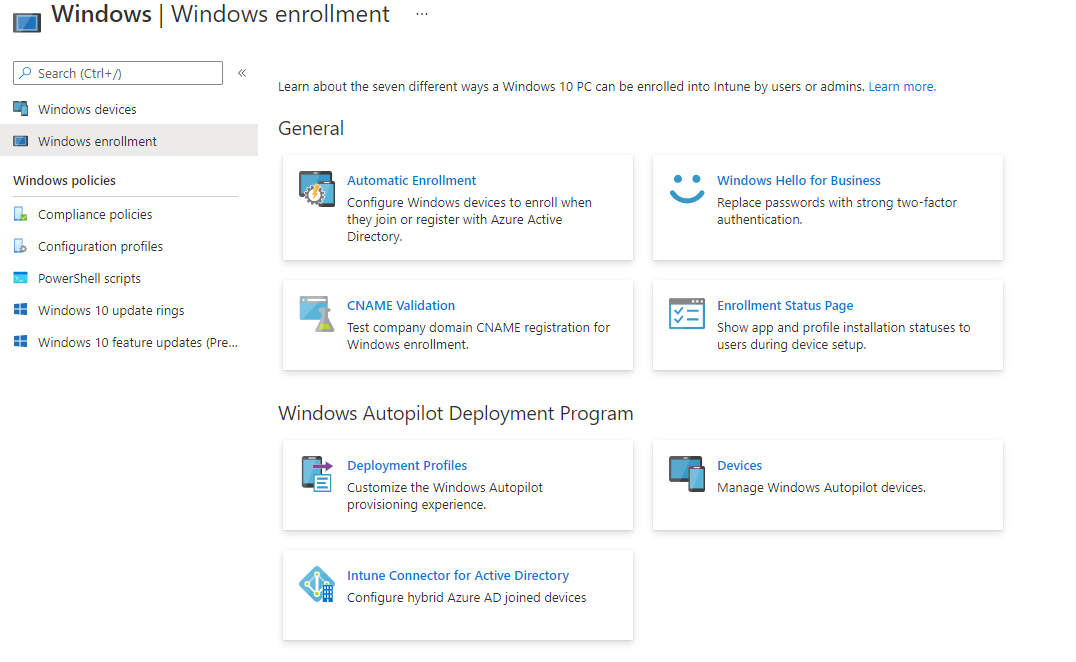Click the Windows enrollment sidebar icon
The image size is (1076, 662).
[x=21, y=141]
